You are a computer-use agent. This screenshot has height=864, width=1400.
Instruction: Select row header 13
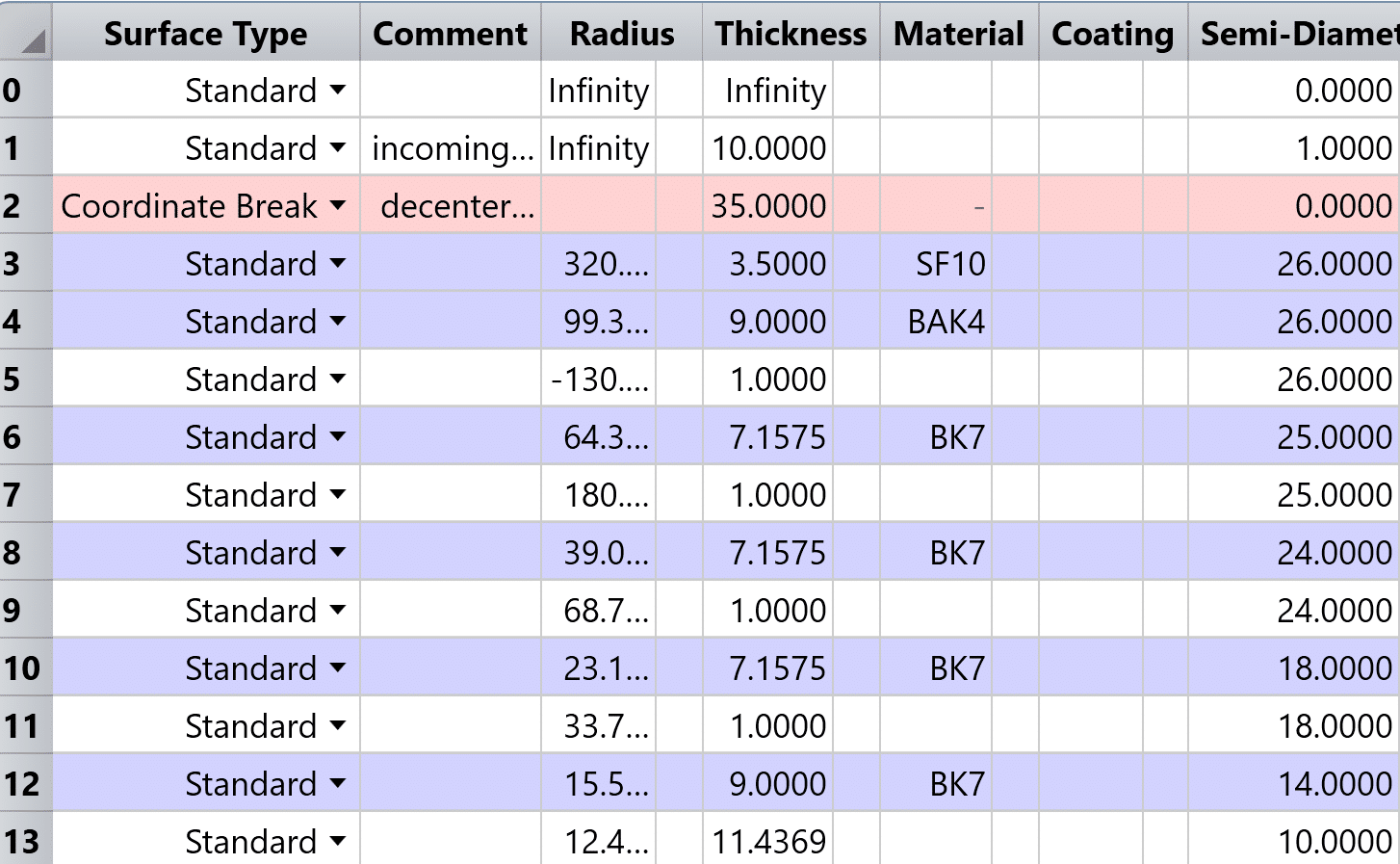coord(26,839)
